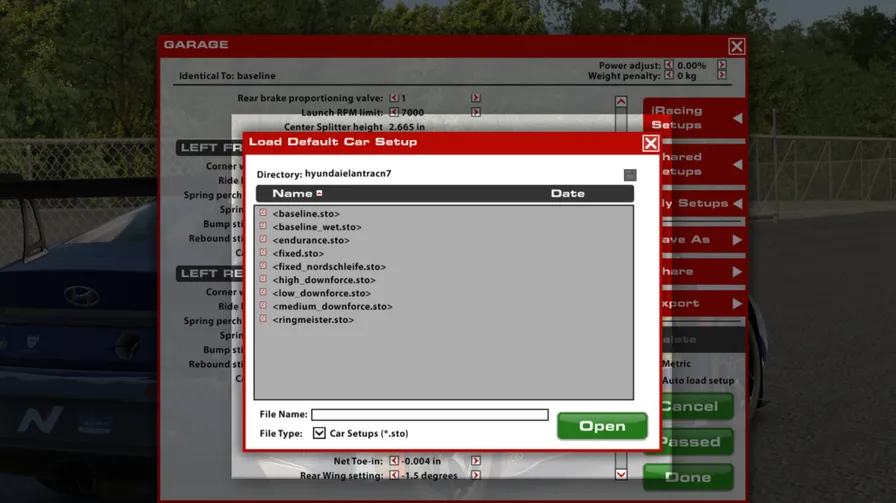Select the endurance.sto file icon

coord(263,239)
